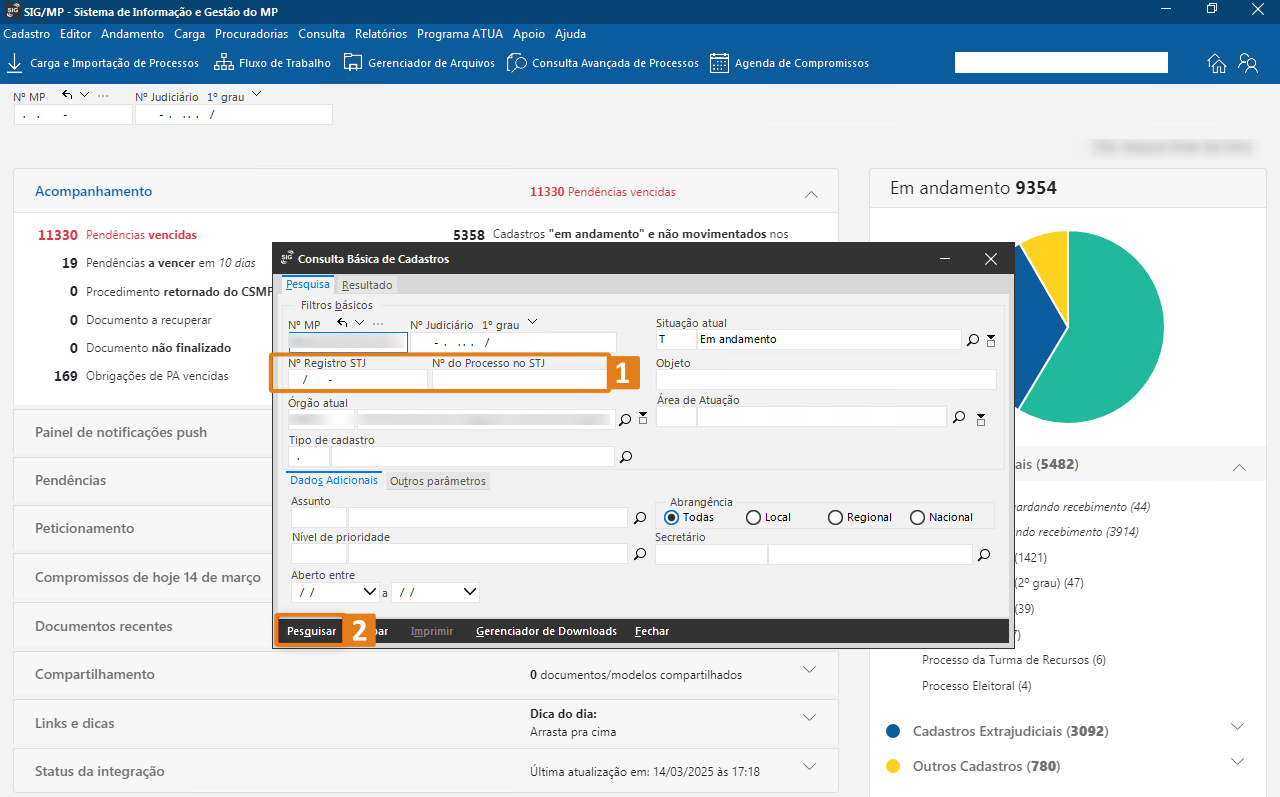
Task: Open Nº MP chevron dropdown in main window
Action: click(84, 95)
